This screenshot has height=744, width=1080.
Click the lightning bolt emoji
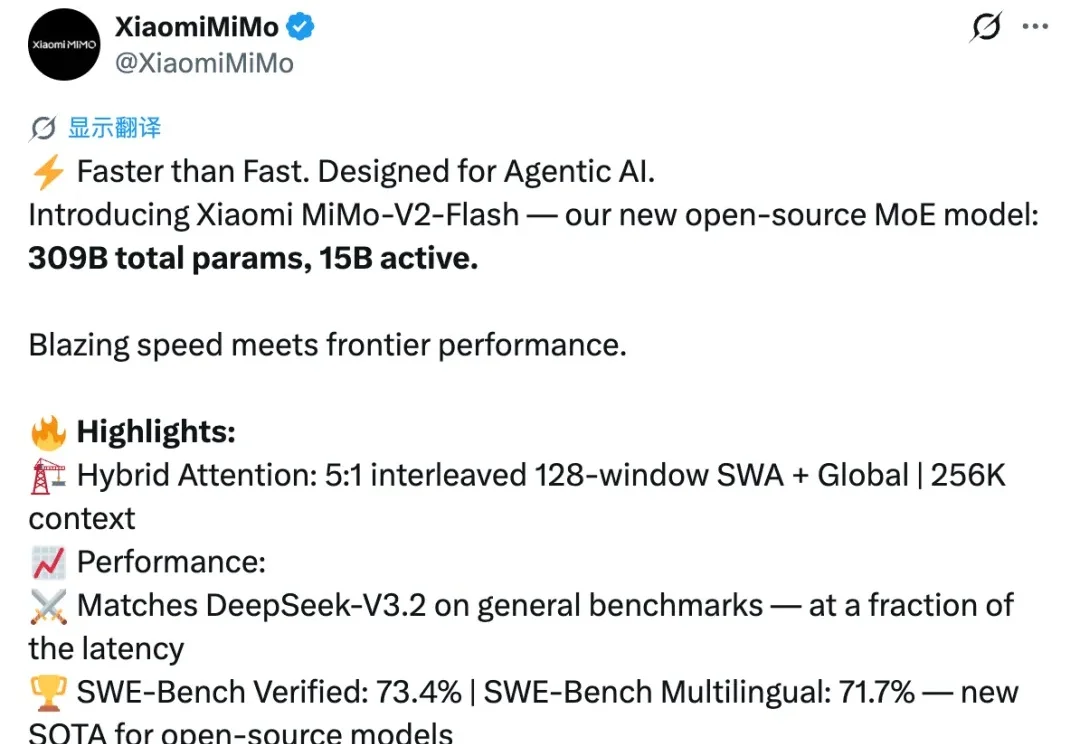(47, 173)
